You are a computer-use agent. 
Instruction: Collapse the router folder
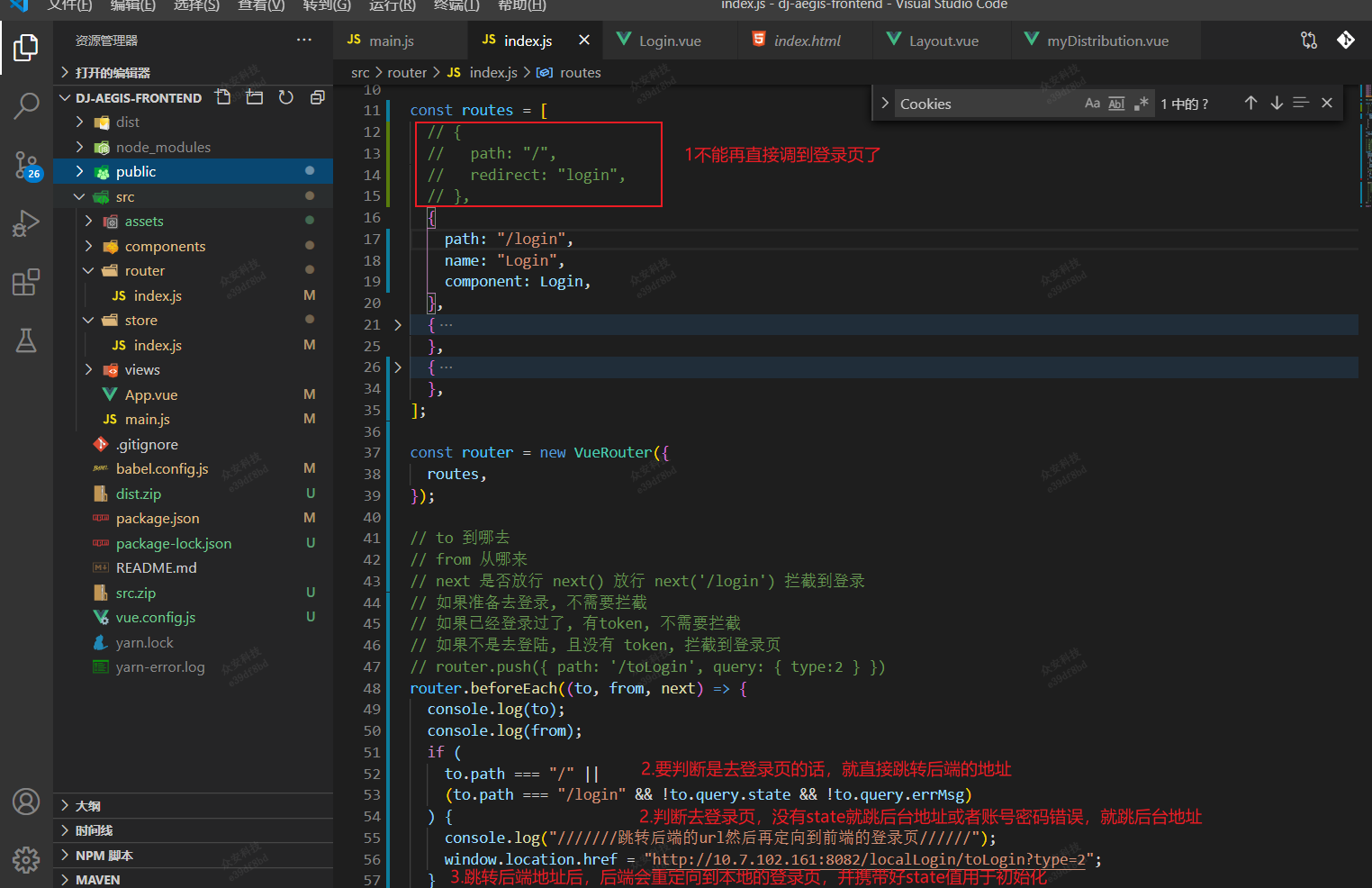tap(88, 270)
